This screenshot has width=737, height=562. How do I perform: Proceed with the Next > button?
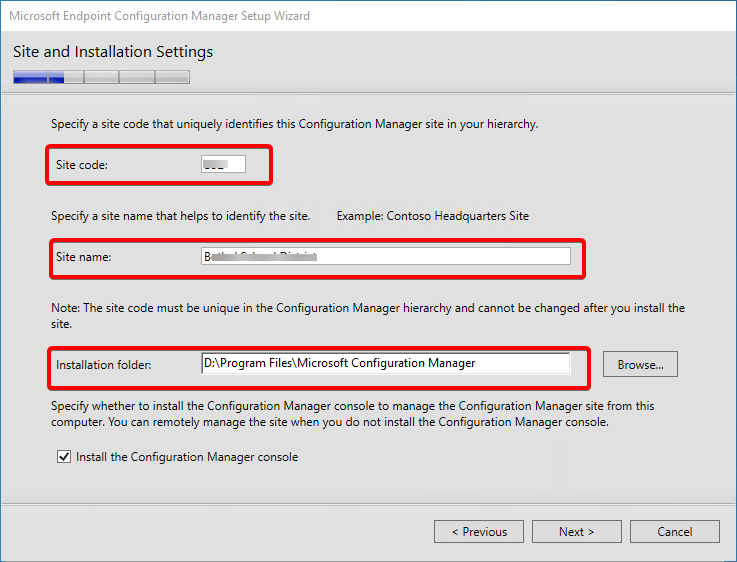click(x=577, y=531)
